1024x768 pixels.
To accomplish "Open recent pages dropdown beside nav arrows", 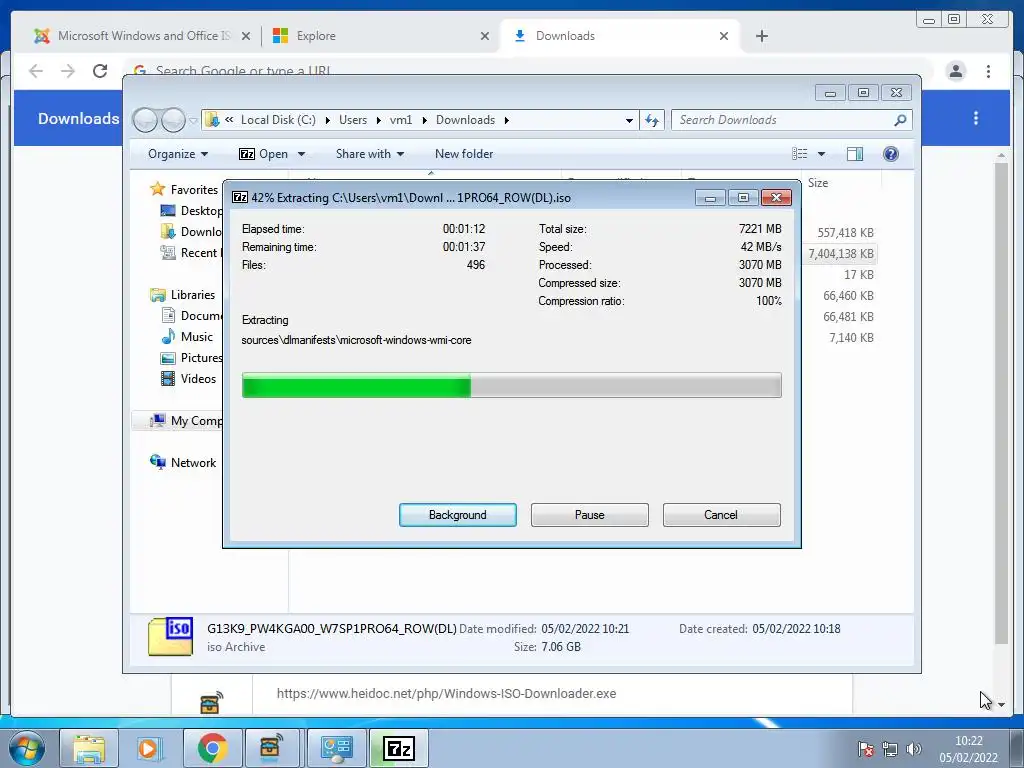I will pyautogui.click(x=193, y=121).
